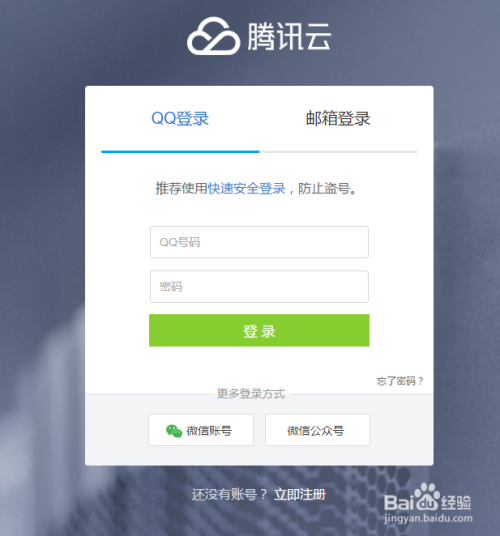500x536 pixels.
Task: Click the 腾讯云 wordmark text
Action: tap(289, 36)
